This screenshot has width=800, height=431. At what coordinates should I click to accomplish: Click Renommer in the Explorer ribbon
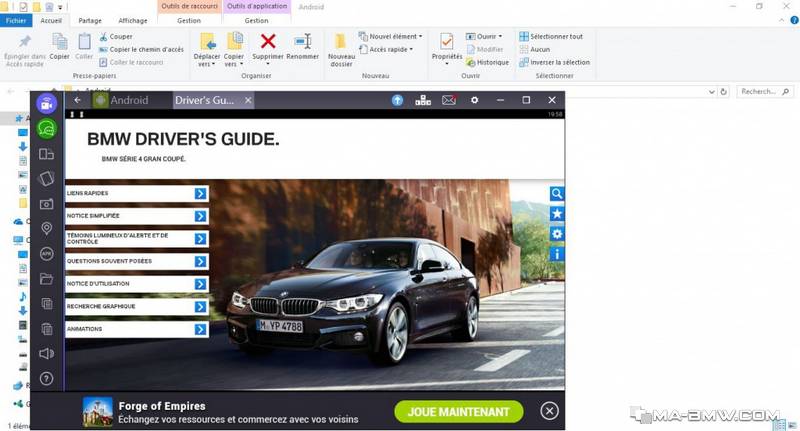tap(303, 46)
